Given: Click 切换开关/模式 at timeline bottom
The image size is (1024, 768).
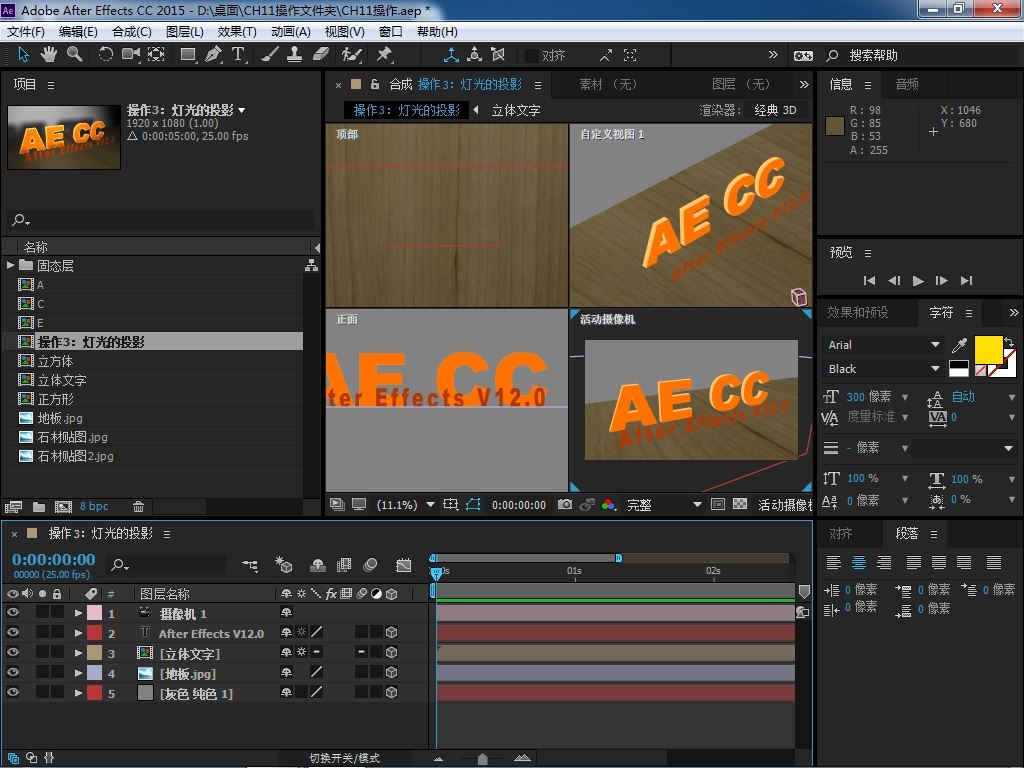Looking at the screenshot, I should click(x=344, y=758).
